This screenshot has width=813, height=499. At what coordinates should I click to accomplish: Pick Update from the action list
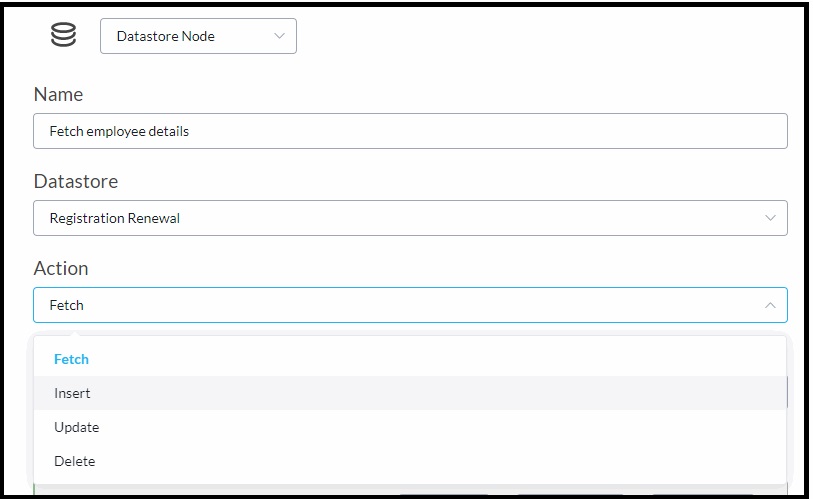(410, 427)
